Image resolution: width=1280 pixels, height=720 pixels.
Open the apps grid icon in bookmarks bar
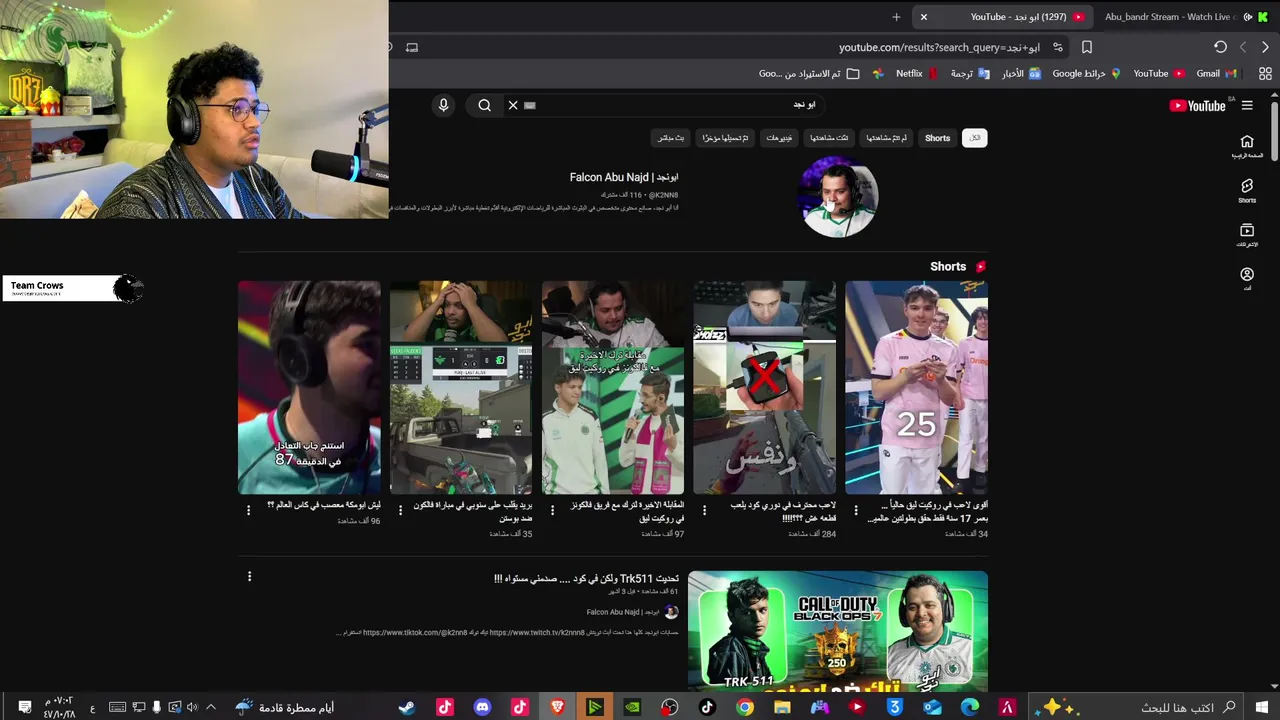1265,73
